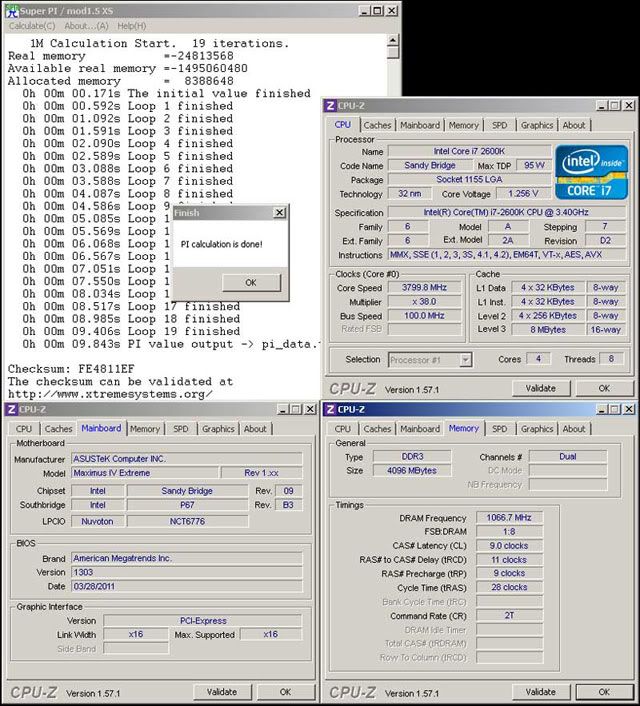Click the Checksum: FE4811EF line in Super PI
The width and height of the screenshot is (640, 706).
click(x=71, y=369)
